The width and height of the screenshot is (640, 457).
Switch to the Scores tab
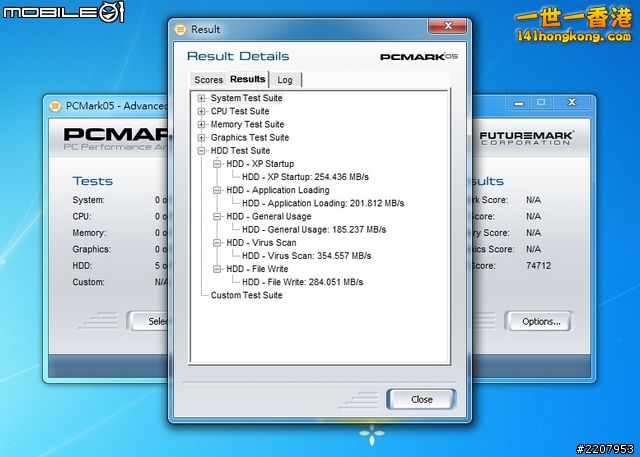coord(208,80)
